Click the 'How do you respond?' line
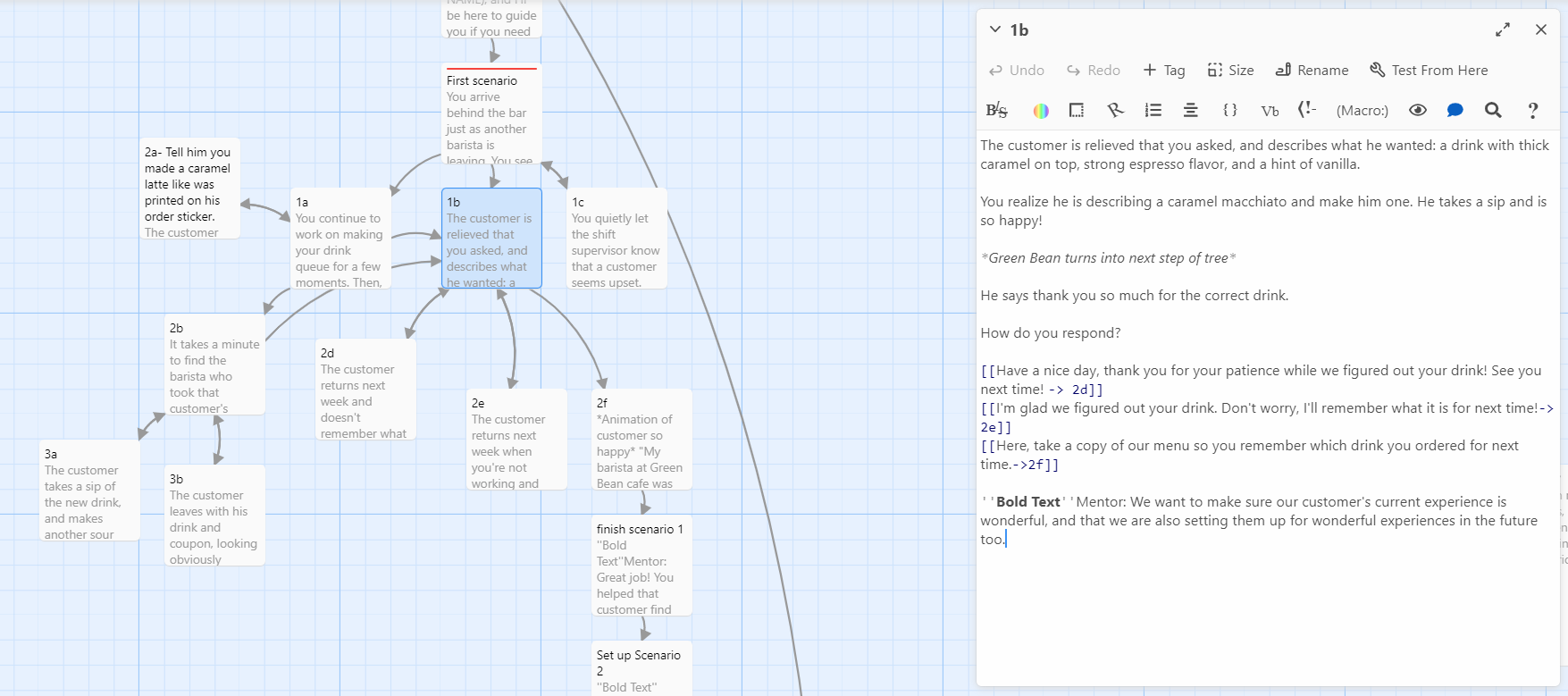 coord(1051,333)
